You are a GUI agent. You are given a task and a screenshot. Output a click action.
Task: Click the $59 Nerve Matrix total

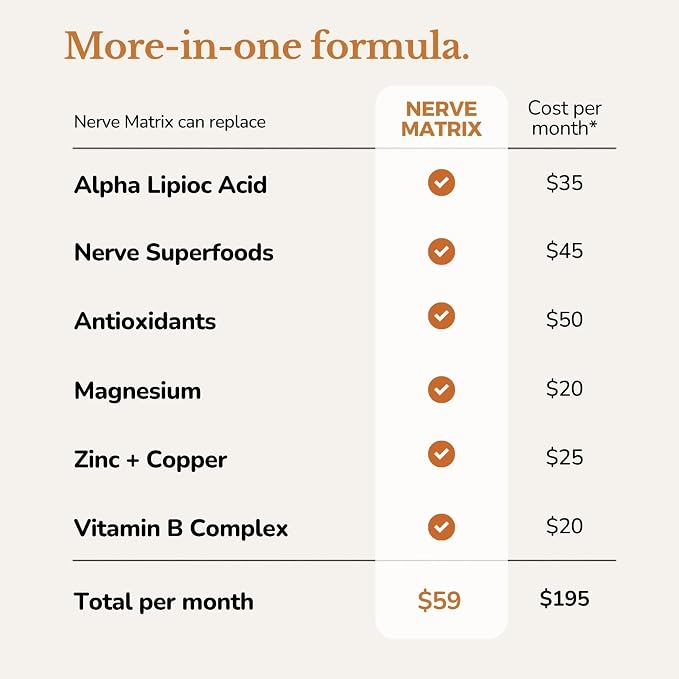tap(439, 600)
